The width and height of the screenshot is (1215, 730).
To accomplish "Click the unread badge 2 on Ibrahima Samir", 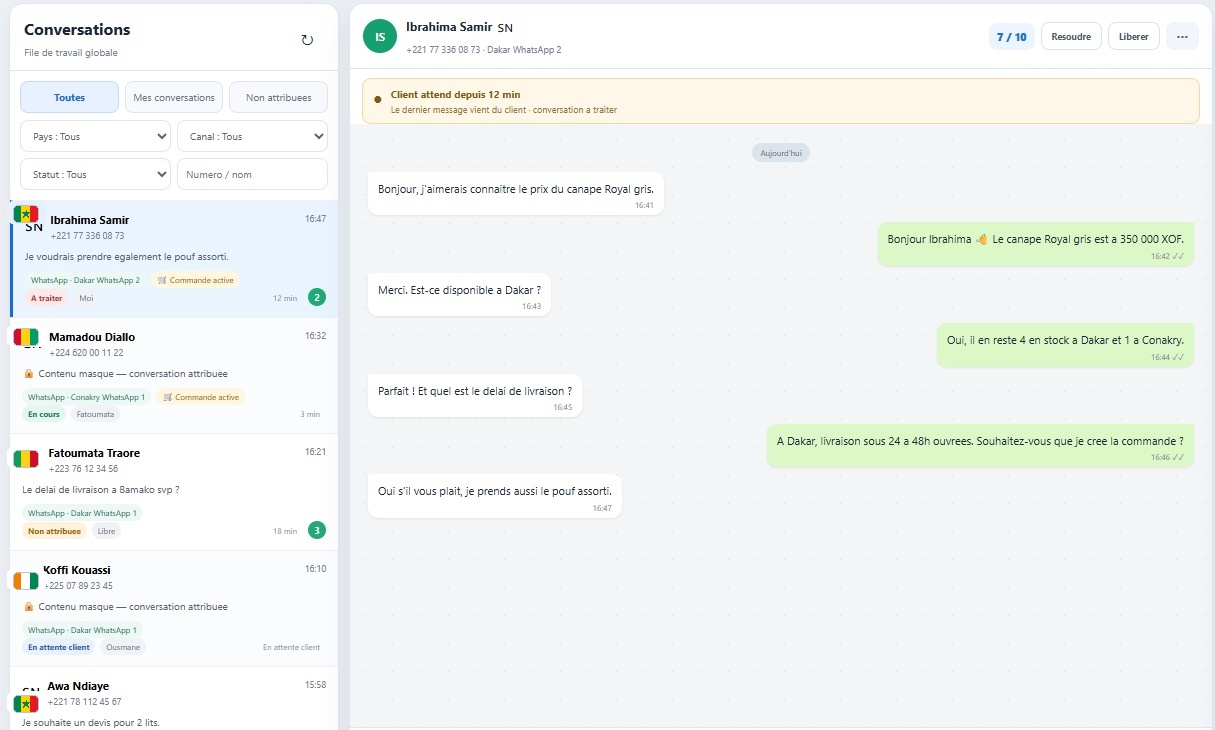I will [317, 297].
